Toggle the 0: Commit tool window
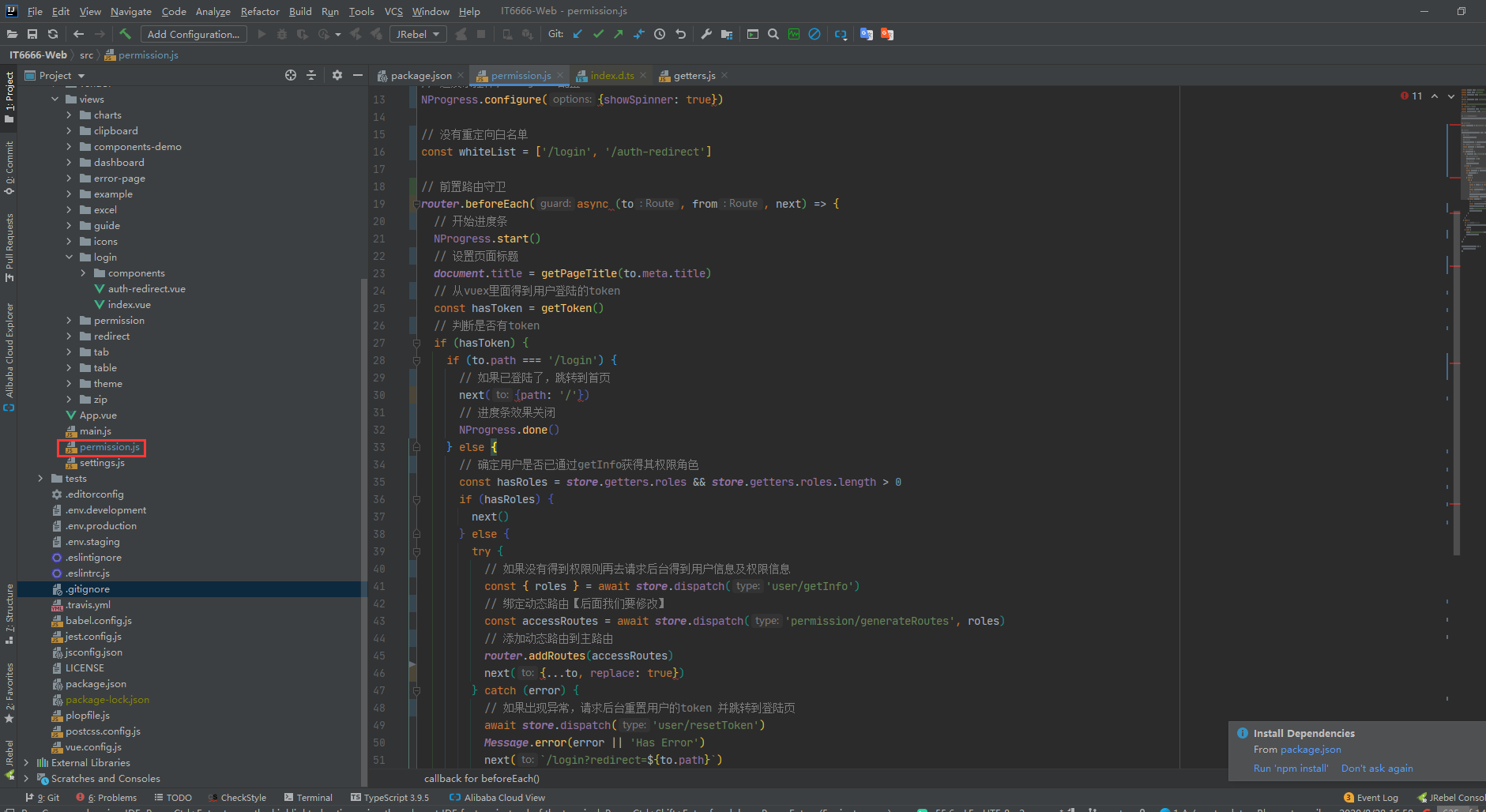 9,167
